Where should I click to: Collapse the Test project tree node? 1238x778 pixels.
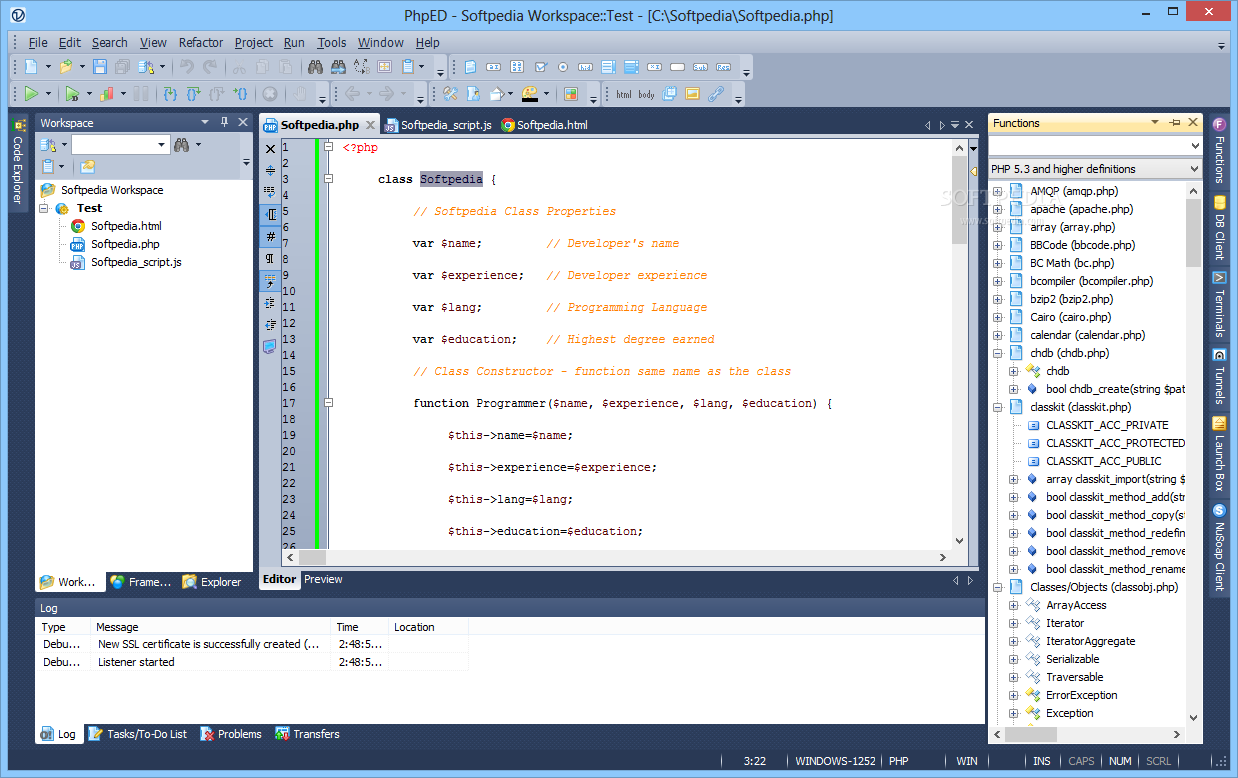[45, 208]
